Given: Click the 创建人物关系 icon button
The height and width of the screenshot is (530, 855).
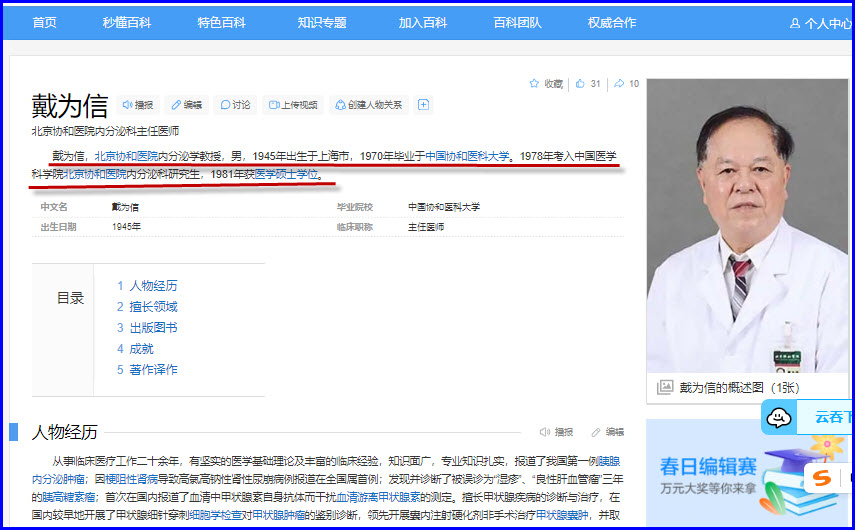Looking at the screenshot, I should (340, 105).
